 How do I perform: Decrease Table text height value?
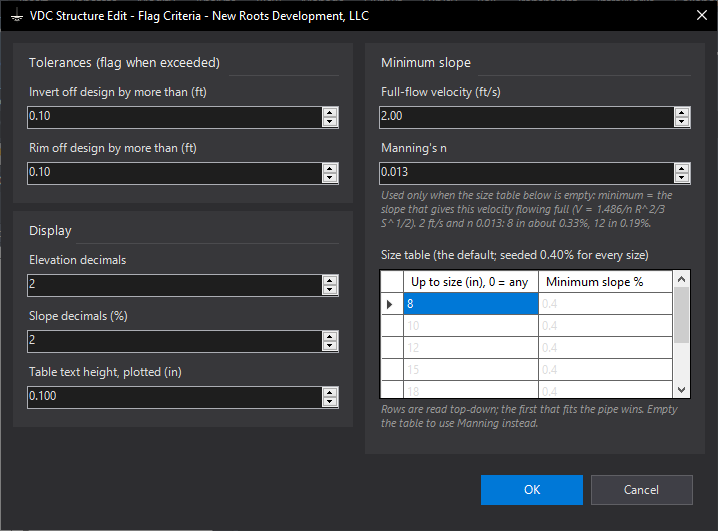tap(330, 402)
